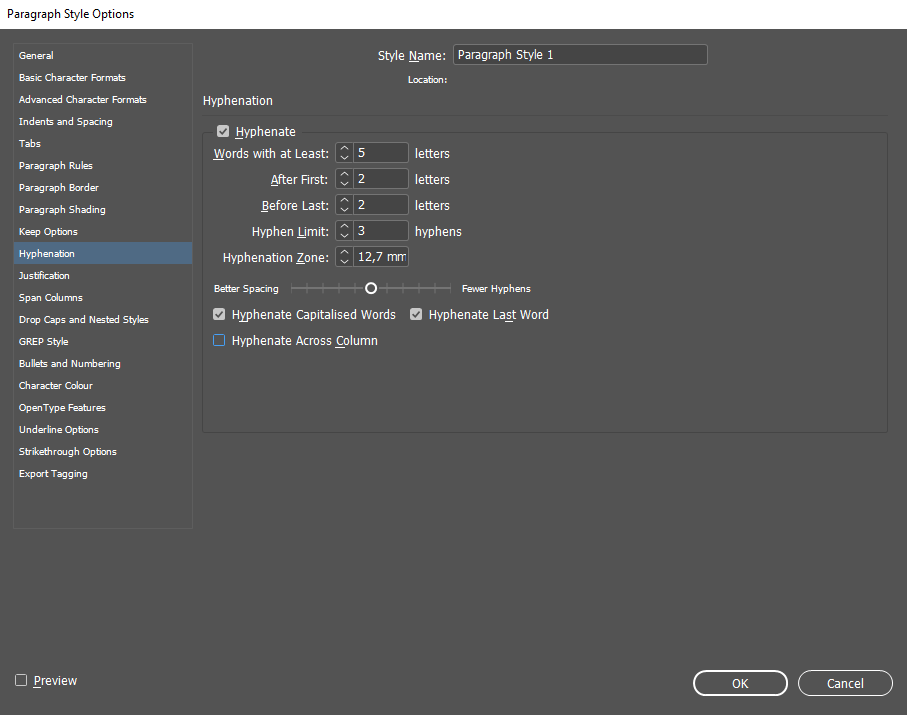Cancel the Paragraph Style Options dialog
907x715 pixels.
click(845, 683)
